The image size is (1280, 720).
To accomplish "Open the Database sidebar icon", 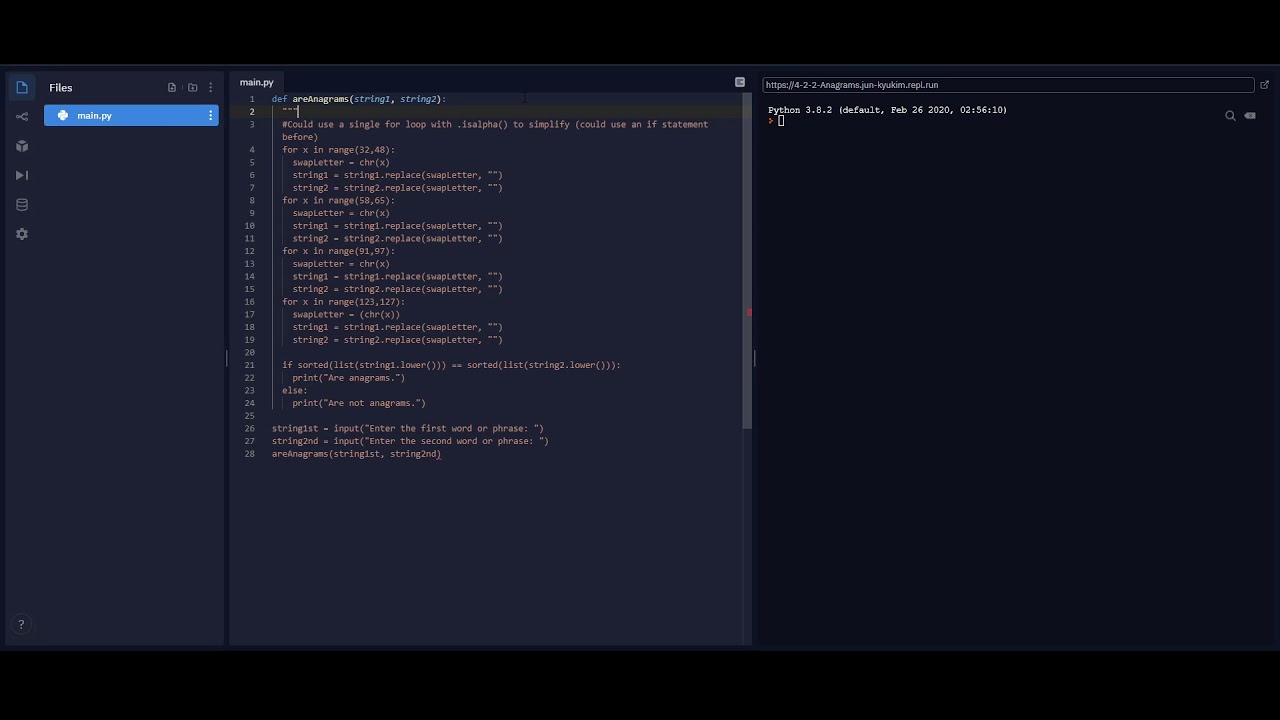I will click(22, 205).
